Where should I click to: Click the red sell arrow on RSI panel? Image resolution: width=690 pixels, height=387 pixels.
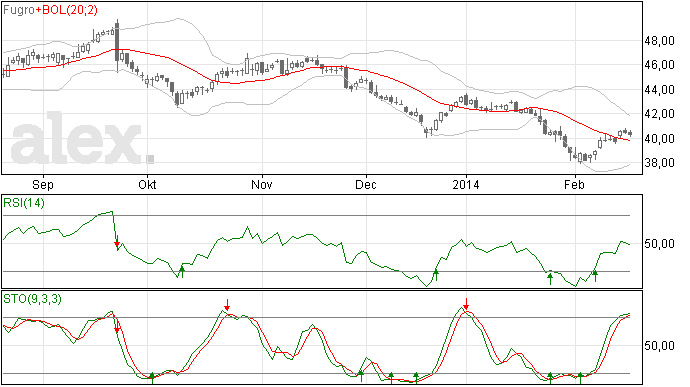[x=117, y=241]
